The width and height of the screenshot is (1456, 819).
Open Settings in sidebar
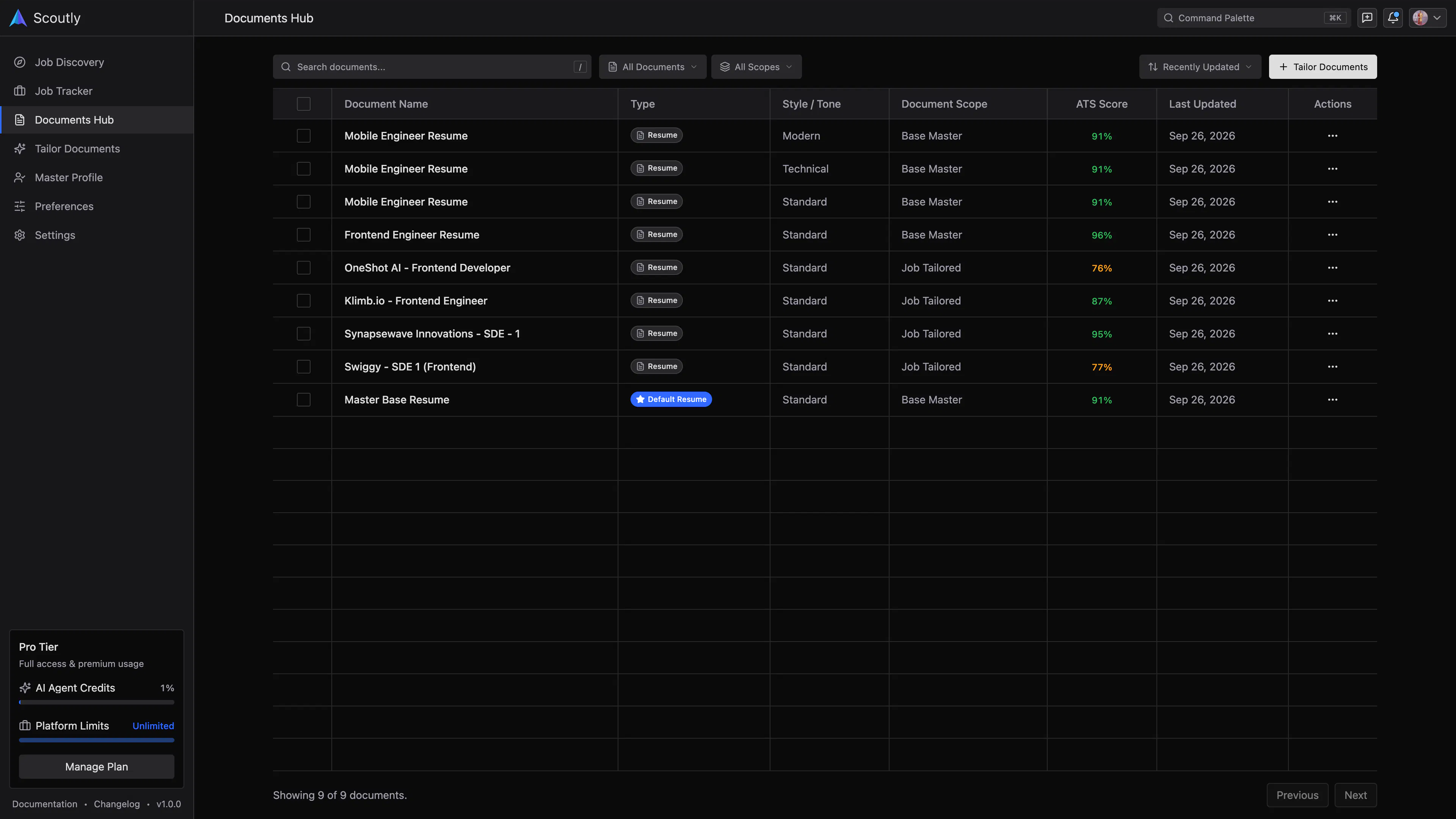[97, 235]
